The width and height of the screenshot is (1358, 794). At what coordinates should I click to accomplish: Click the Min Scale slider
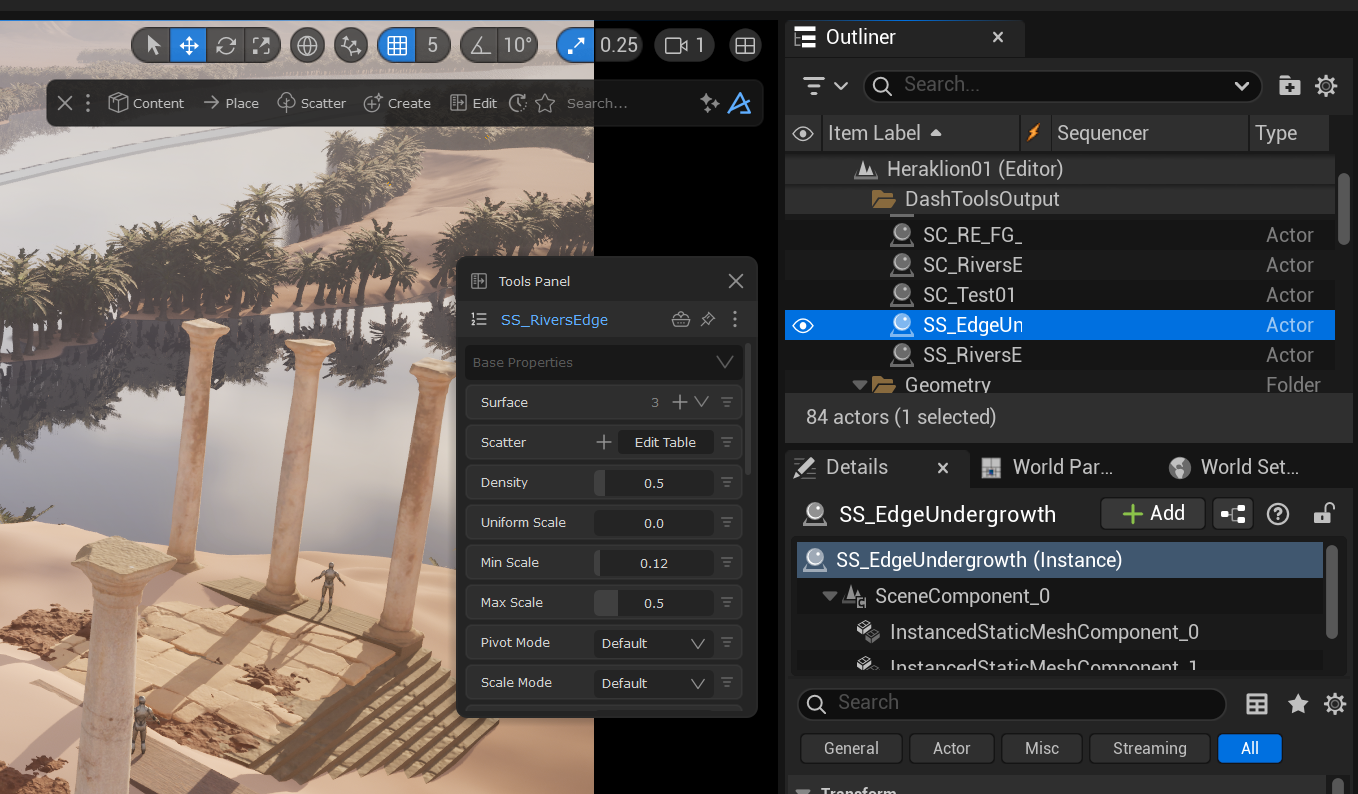654,563
